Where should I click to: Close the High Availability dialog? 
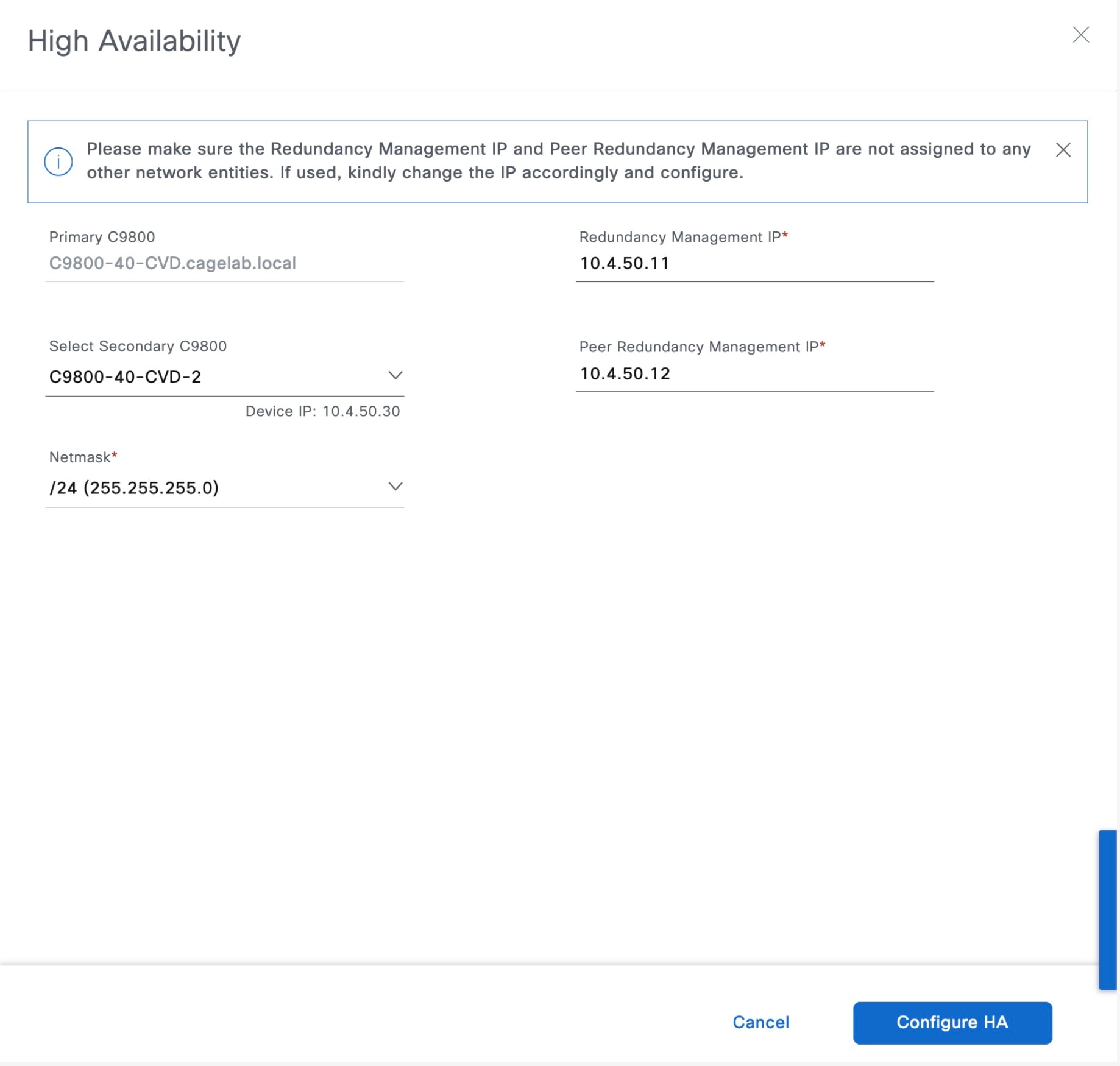pos(1080,35)
